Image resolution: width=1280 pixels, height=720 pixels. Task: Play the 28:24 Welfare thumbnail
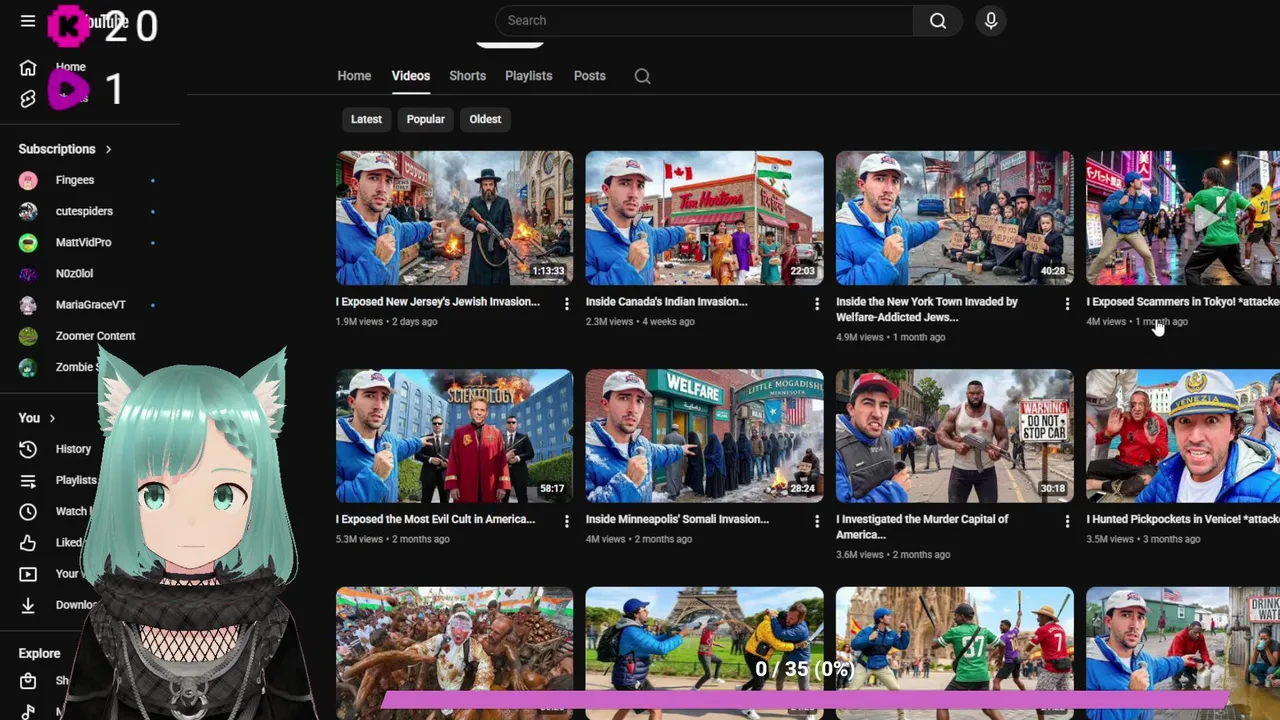click(x=705, y=436)
